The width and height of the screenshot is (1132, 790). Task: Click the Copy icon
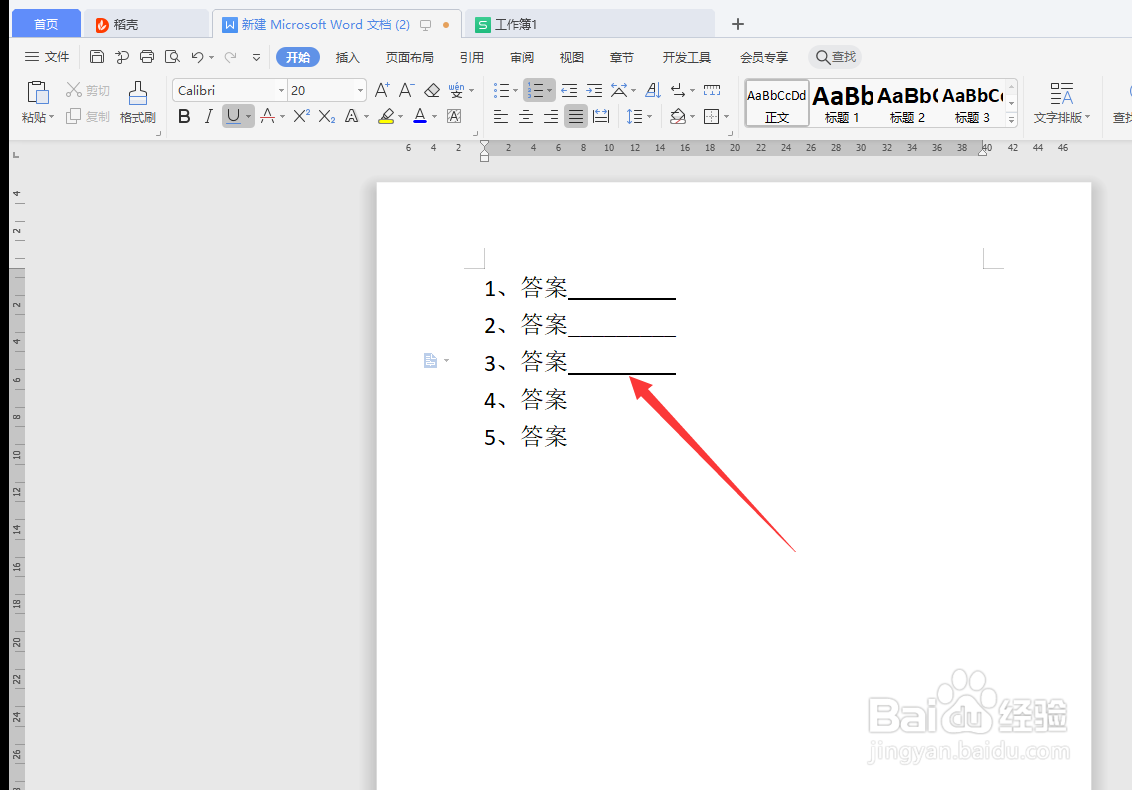pyautogui.click(x=73, y=116)
